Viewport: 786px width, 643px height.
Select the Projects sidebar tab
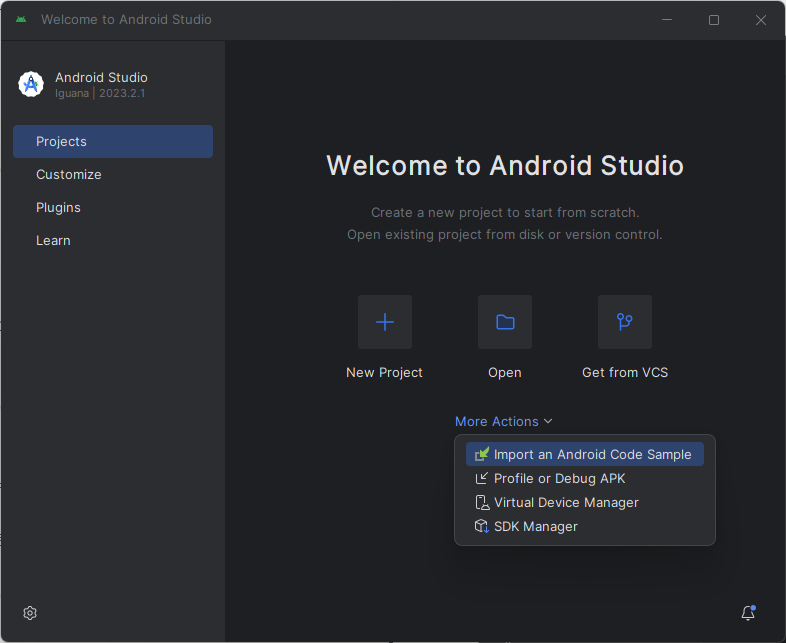point(113,141)
